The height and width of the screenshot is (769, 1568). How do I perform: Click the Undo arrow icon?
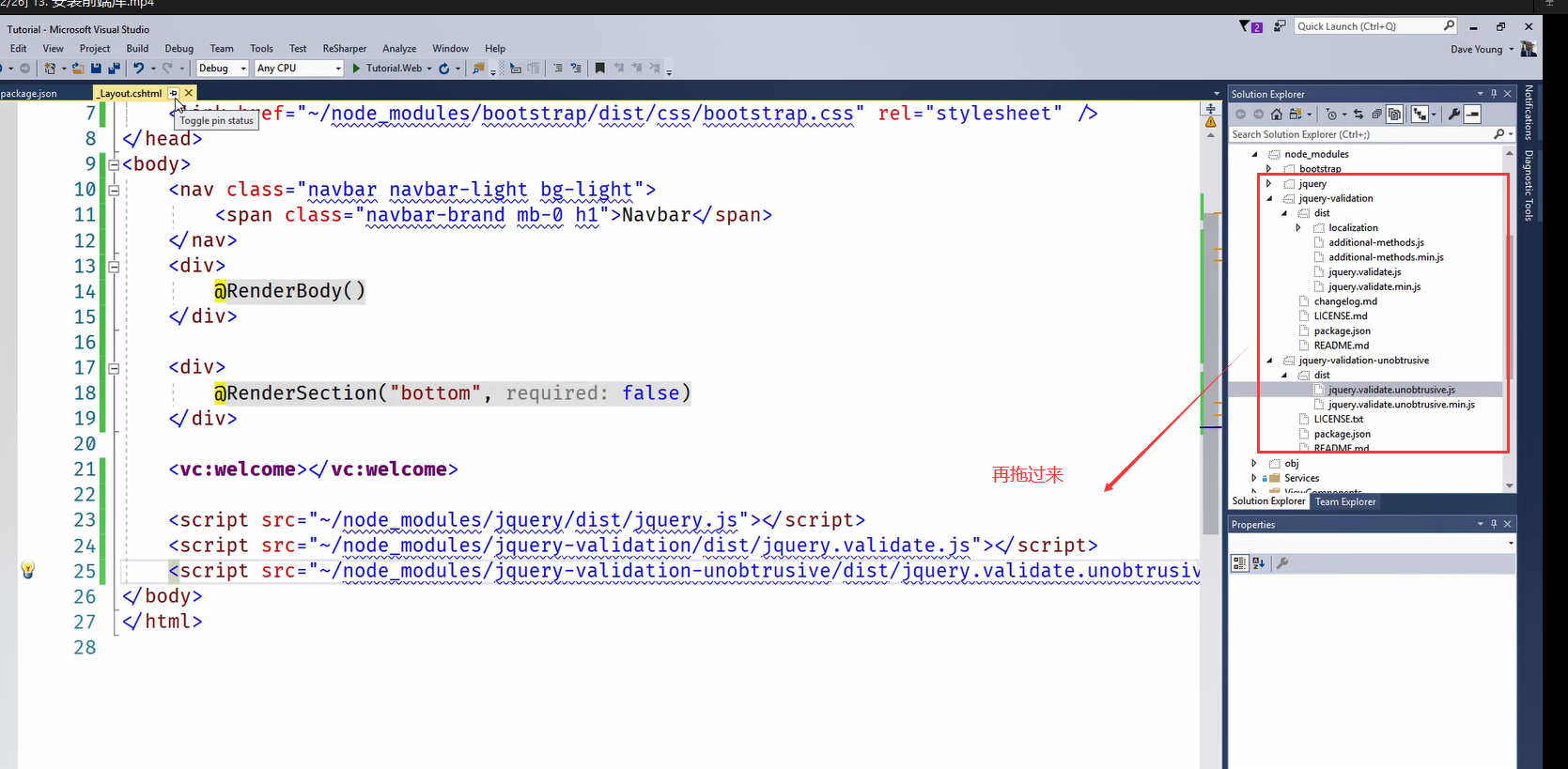139,68
